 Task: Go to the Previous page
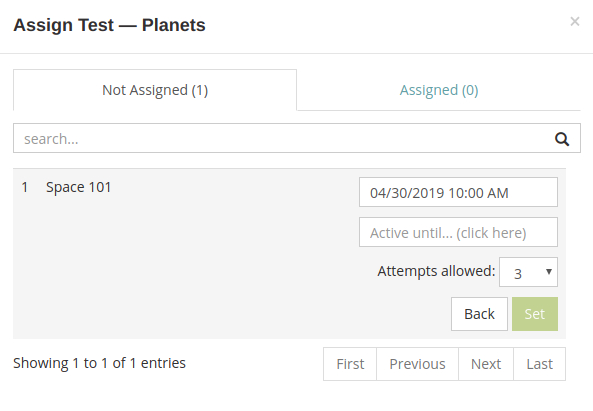[x=418, y=364]
